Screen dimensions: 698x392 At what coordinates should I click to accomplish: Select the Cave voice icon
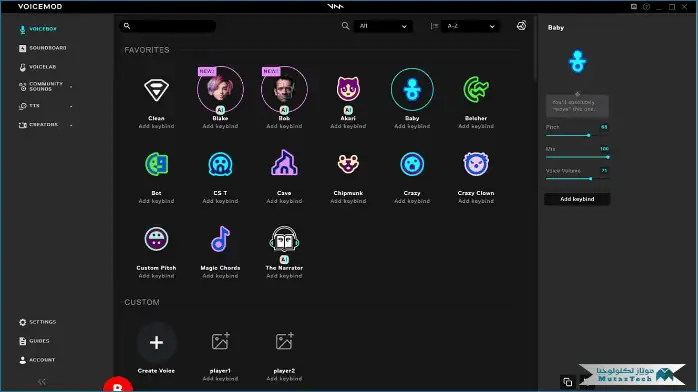point(284,162)
